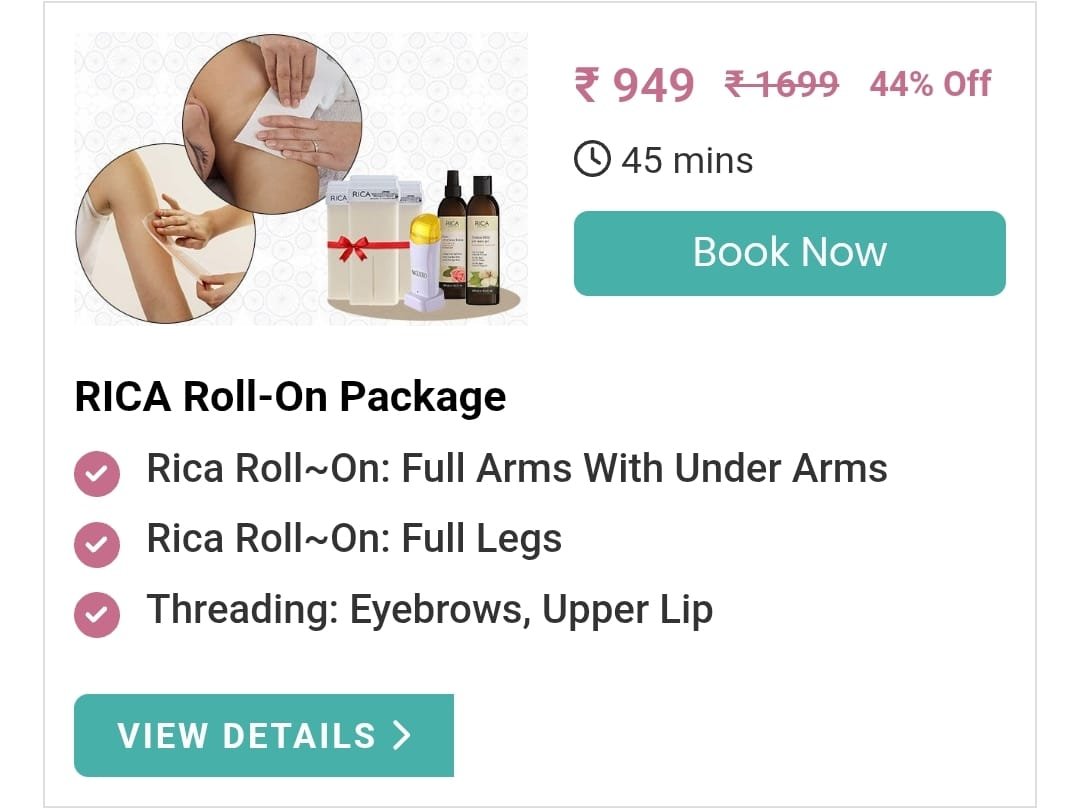Select the RICA Roll-On Package title
This screenshot has width=1080, height=810.
pos(290,397)
